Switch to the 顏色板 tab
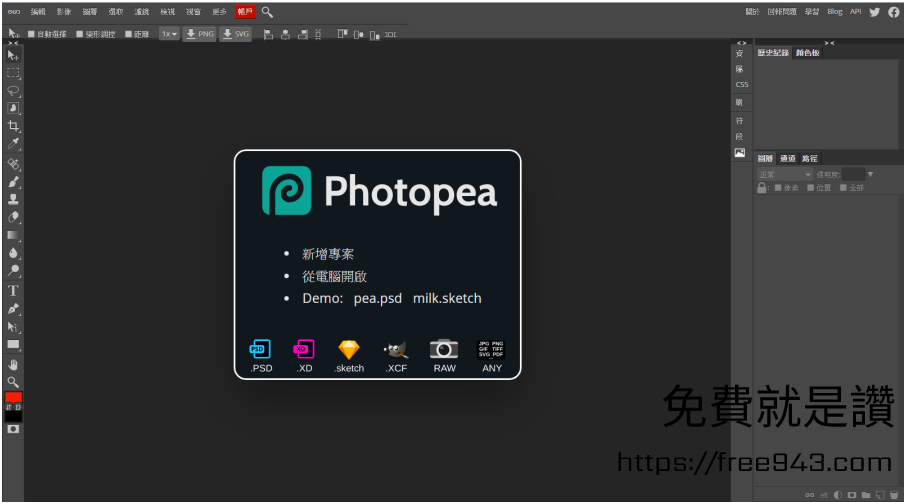This screenshot has height=504, width=906. pyautogui.click(x=807, y=53)
